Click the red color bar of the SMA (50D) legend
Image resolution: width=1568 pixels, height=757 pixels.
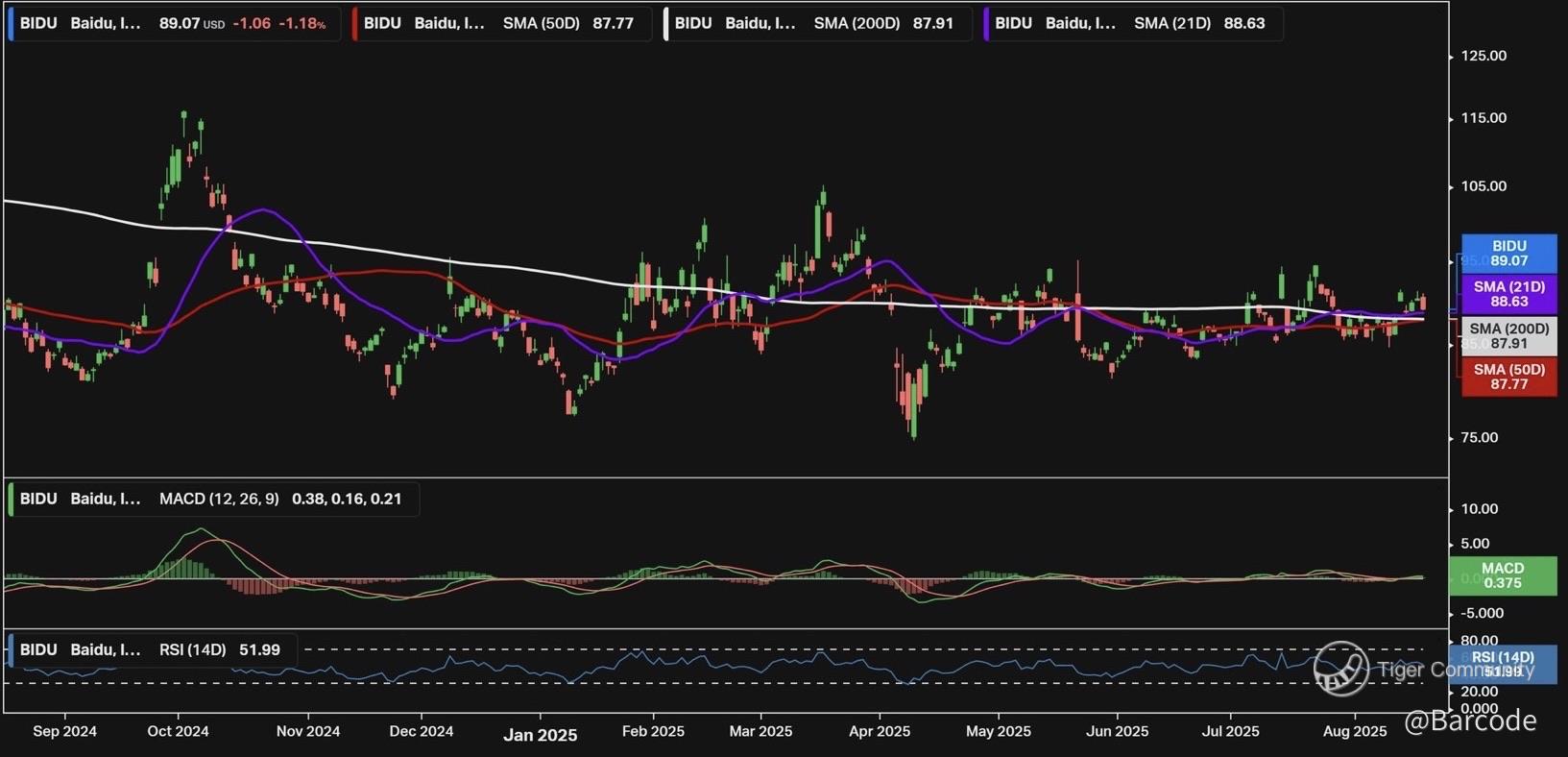355,23
